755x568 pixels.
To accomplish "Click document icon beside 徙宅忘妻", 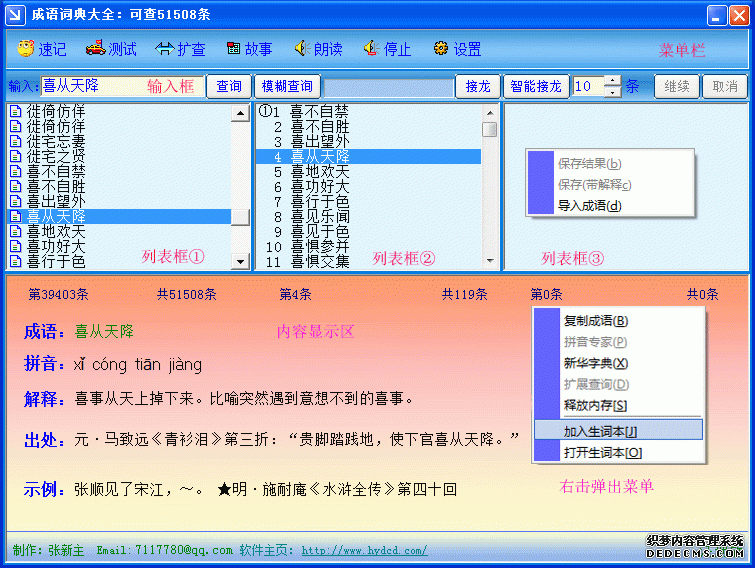I will [x=16, y=142].
